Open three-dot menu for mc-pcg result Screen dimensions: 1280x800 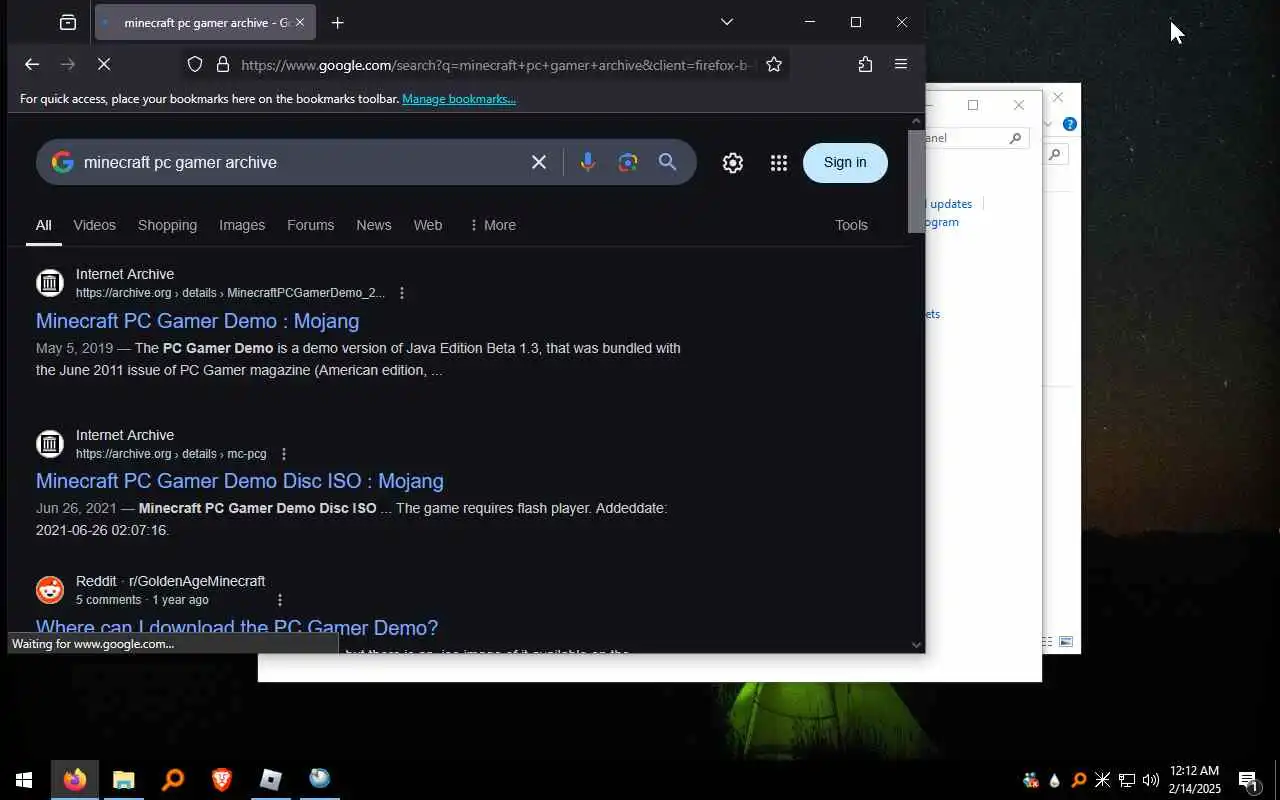click(284, 454)
